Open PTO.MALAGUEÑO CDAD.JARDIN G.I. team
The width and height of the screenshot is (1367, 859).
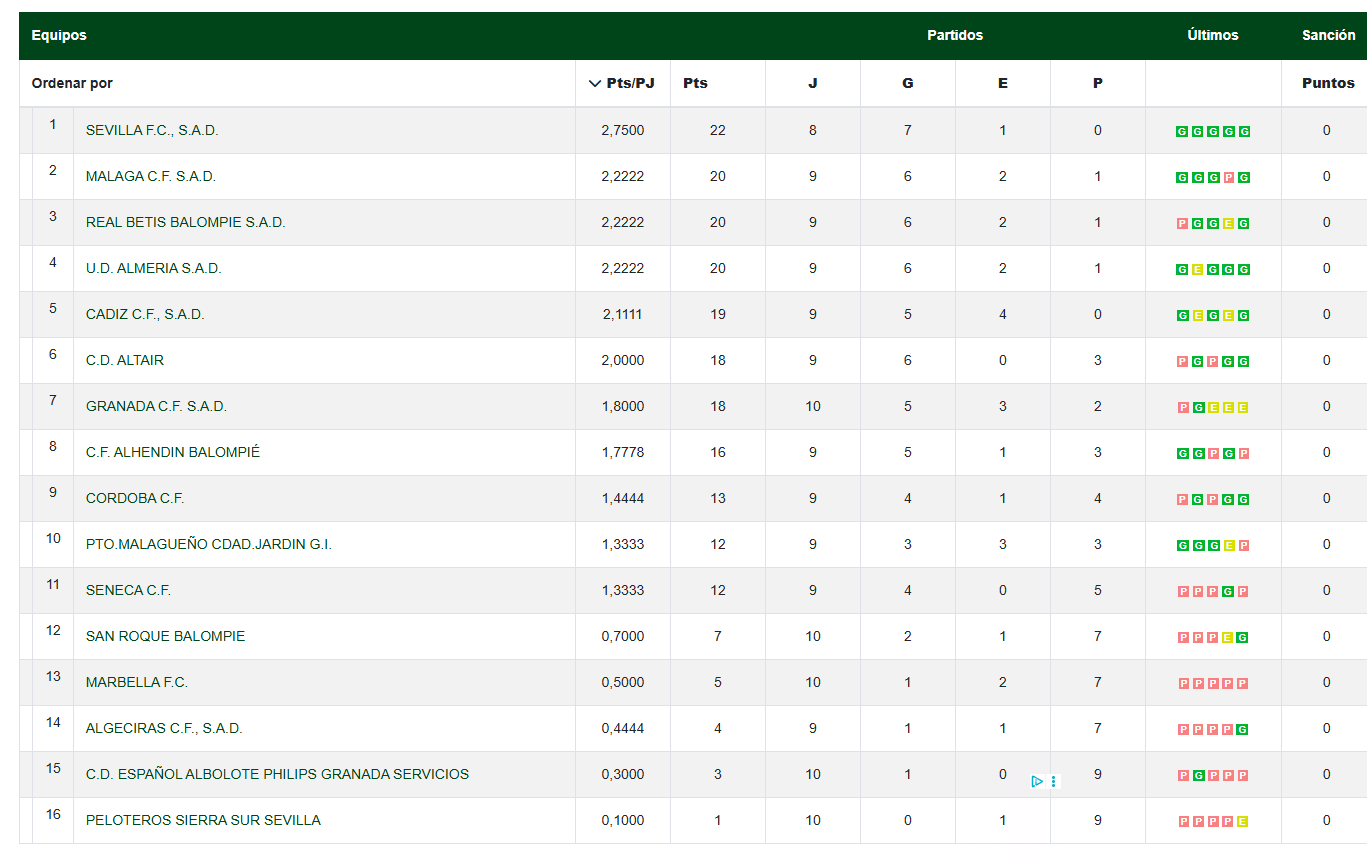tap(209, 544)
